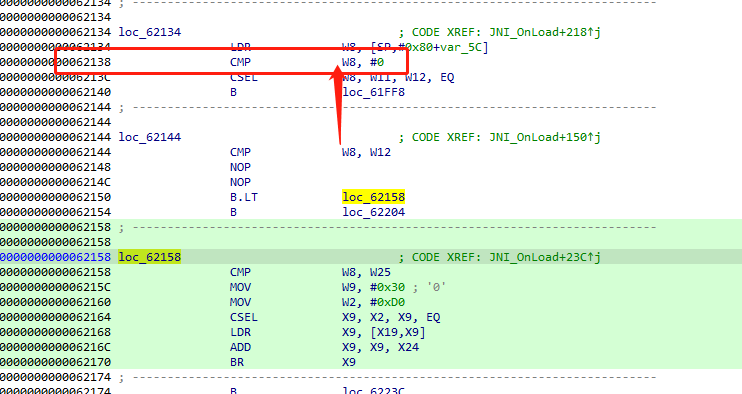Screen dimensions: 742x394
Task: Select the [SP,#0x80+var_5C] operand
Action: (x=429, y=47)
